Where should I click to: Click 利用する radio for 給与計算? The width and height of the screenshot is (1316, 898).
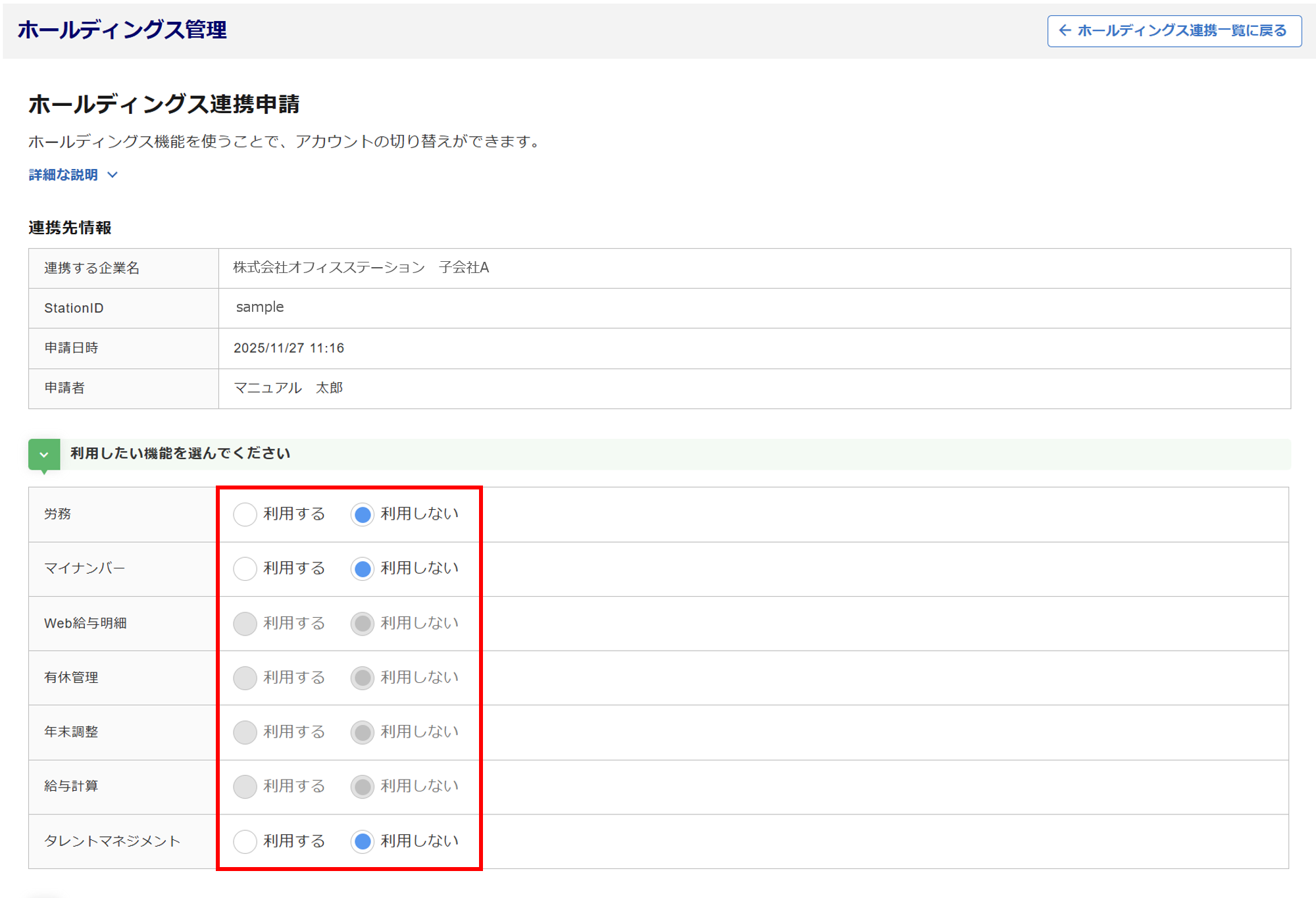click(245, 787)
